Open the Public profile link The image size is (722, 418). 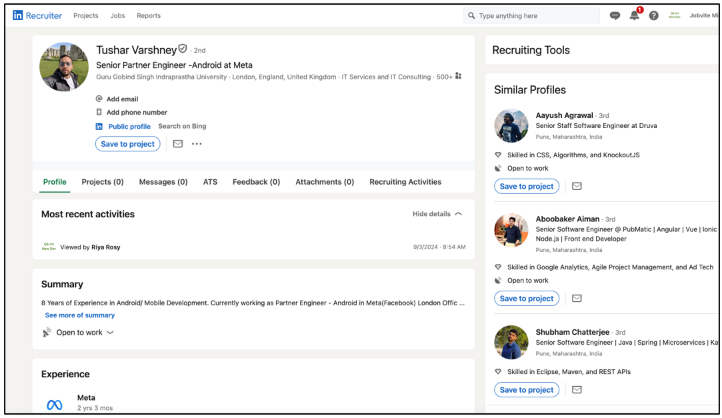(x=129, y=126)
